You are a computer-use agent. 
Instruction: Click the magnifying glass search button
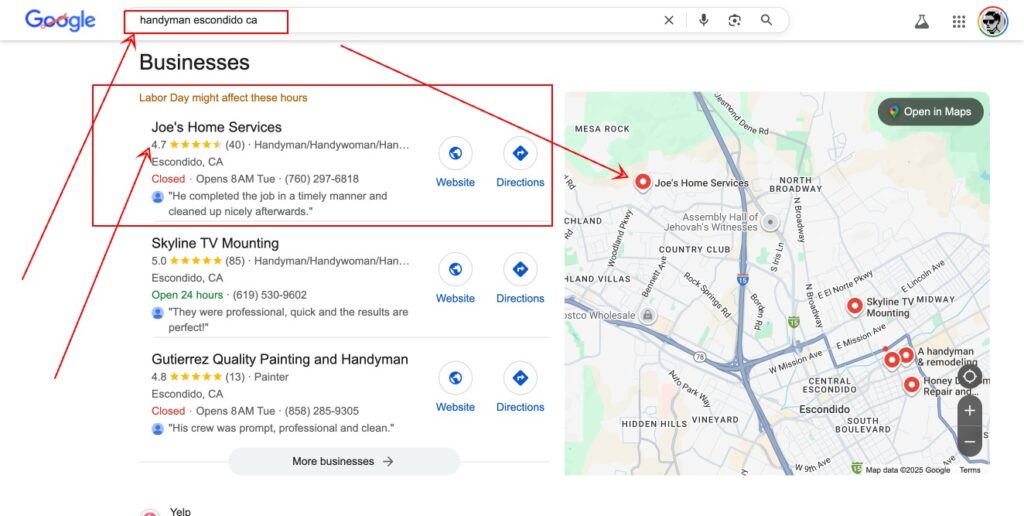[x=767, y=20]
